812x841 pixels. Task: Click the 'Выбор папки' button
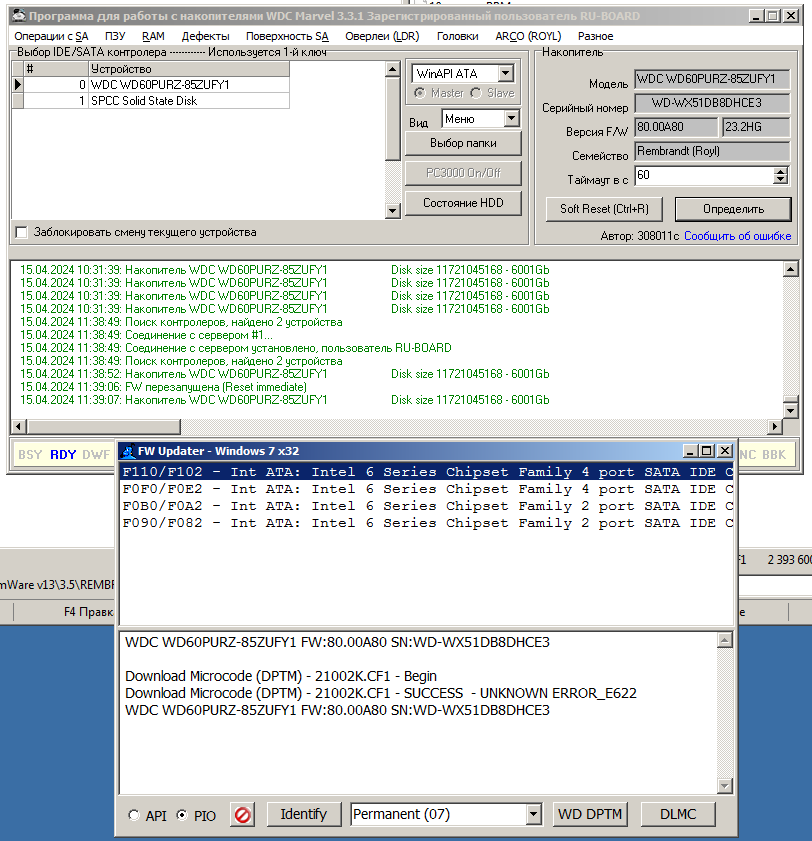click(x=463, y=143)
